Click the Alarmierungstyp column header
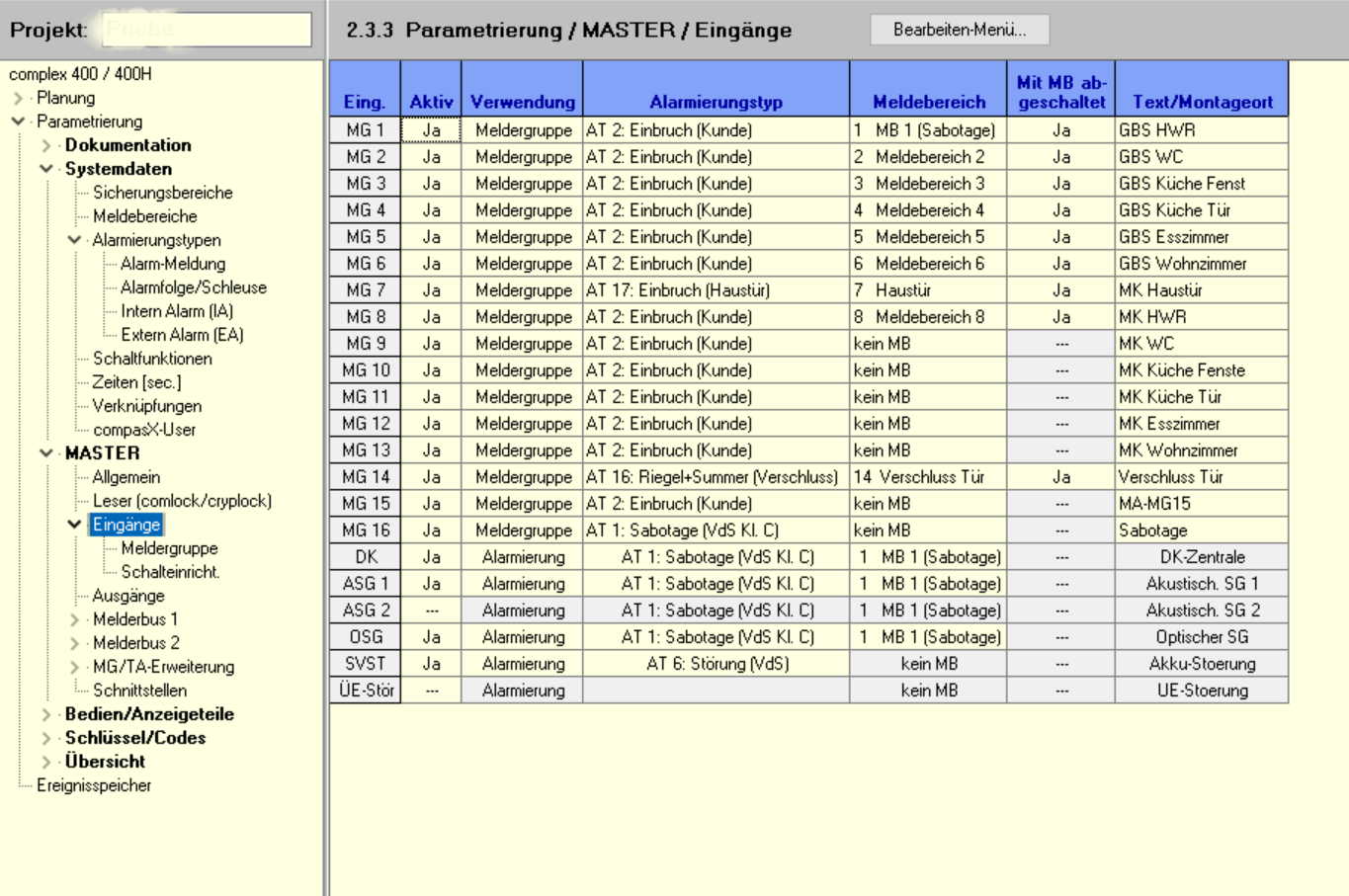 tap(716, 101)
